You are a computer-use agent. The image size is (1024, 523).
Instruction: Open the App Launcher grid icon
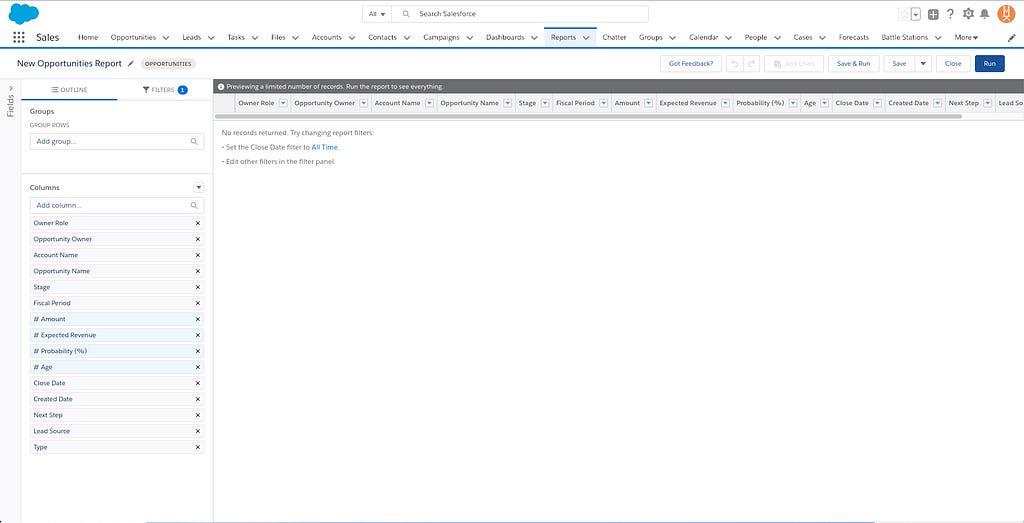point(19,37)
